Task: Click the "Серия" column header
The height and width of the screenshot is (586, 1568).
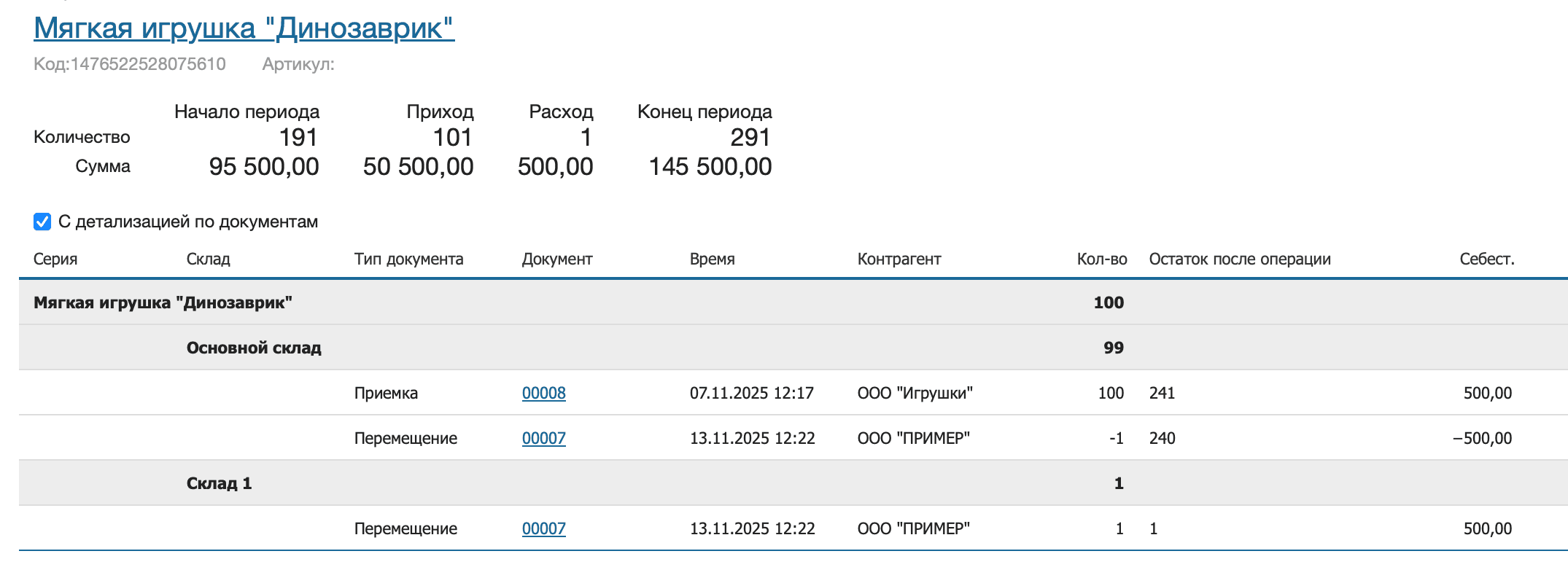Action: [54, 259]
